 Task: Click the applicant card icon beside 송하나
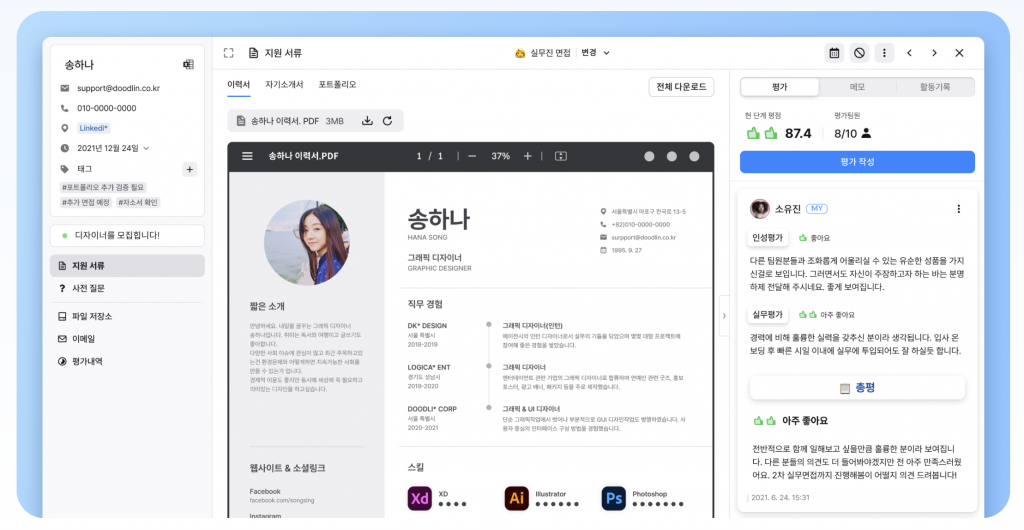188,64
